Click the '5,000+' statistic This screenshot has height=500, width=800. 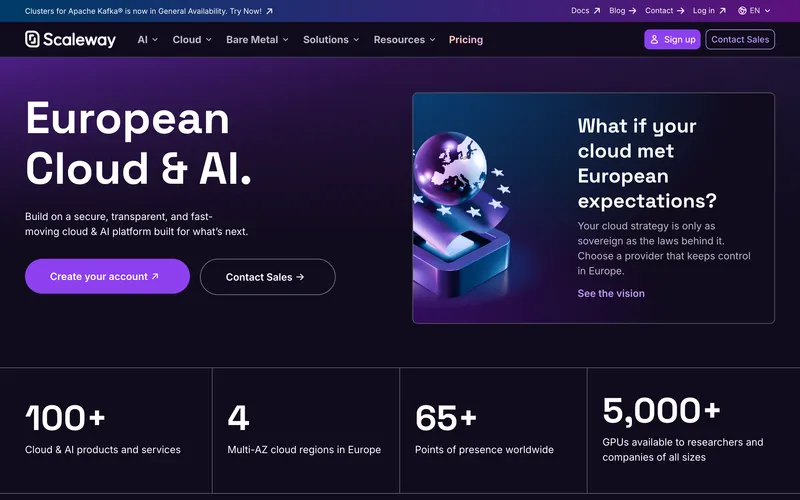(x=661, y=411)
